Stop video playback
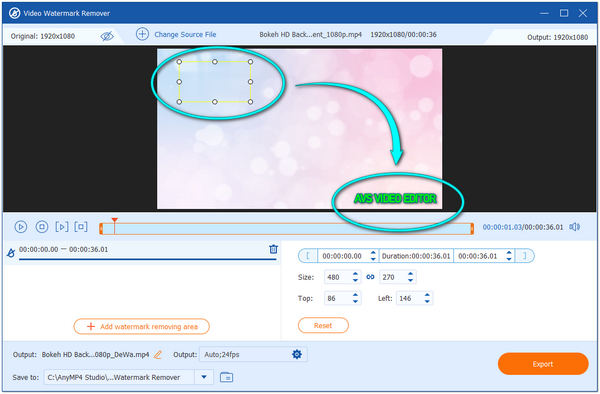The width and height of the screenshot is (600, 394). pos(42,227)
